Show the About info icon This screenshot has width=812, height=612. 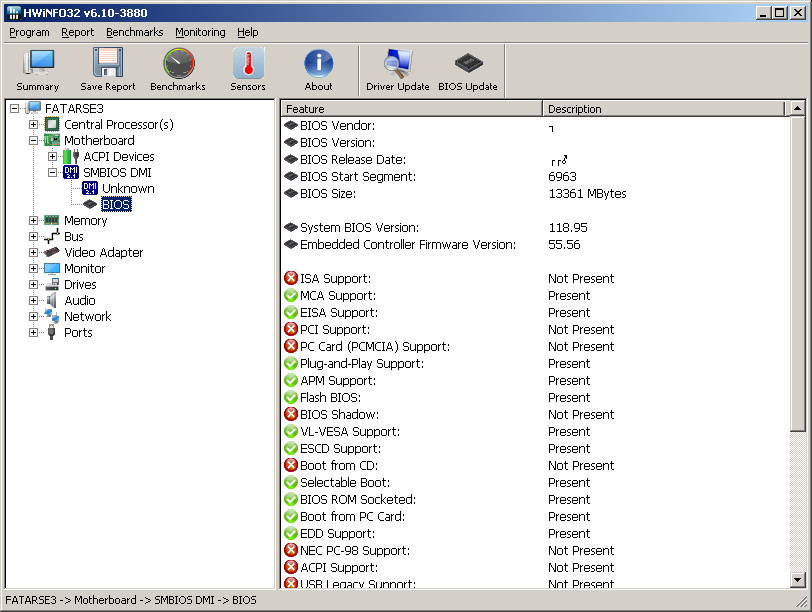[318, 63]
